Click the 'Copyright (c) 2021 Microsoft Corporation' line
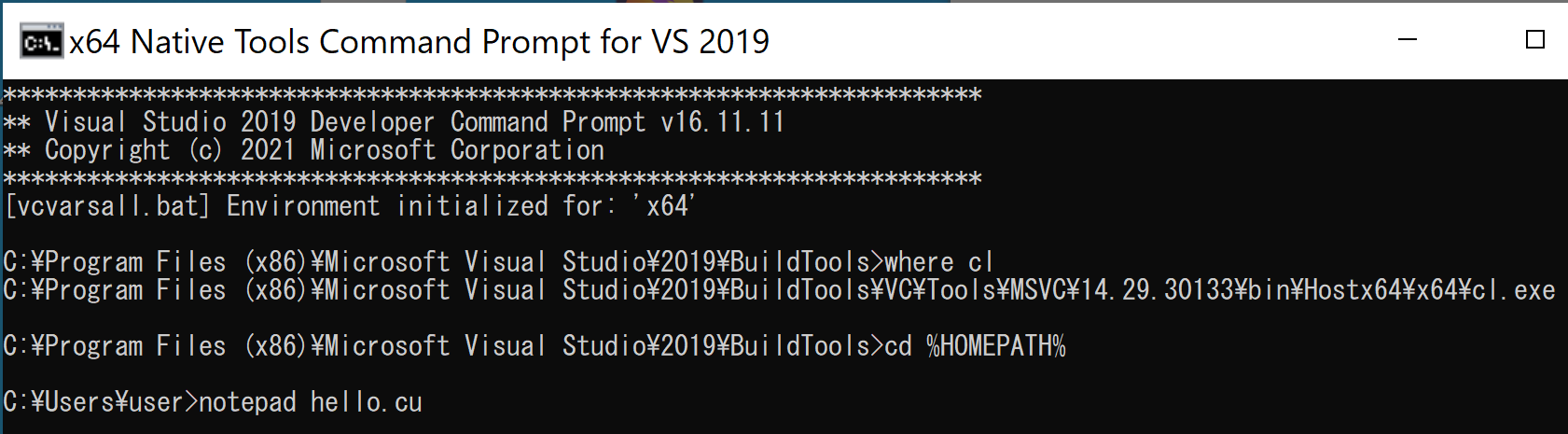The width and height of the screenshot is (1568, 434). [325, 150]
